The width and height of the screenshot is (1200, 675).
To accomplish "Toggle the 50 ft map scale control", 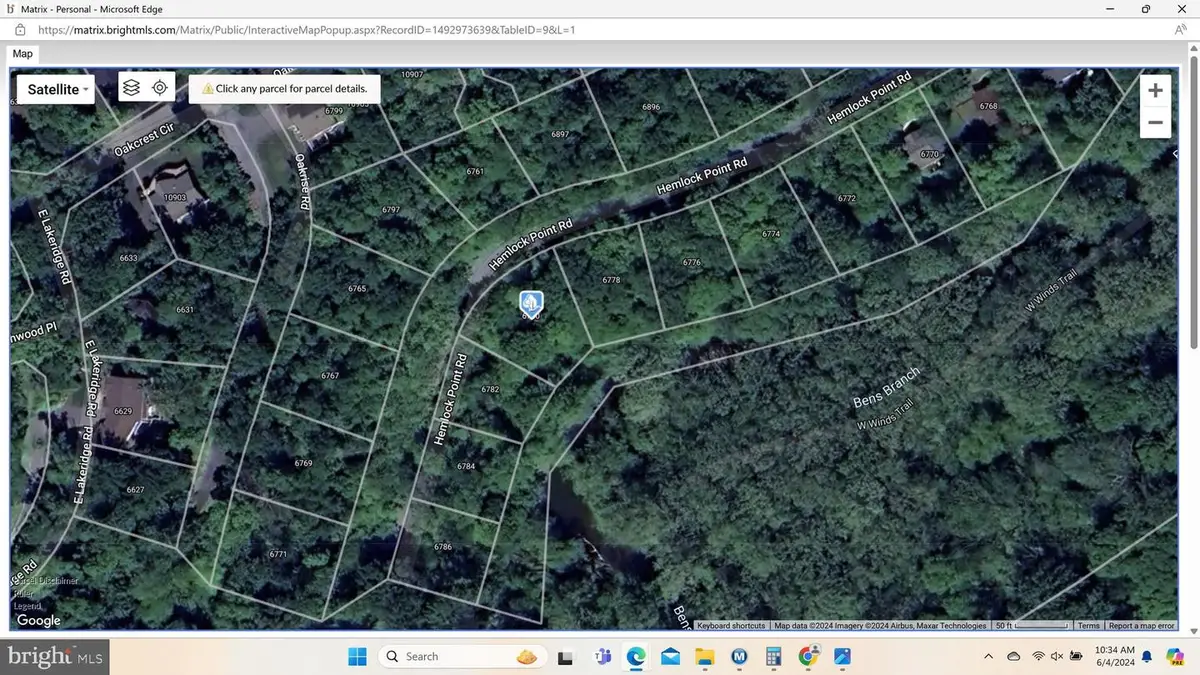I will pyautogui.click(x=1032, y=626).
